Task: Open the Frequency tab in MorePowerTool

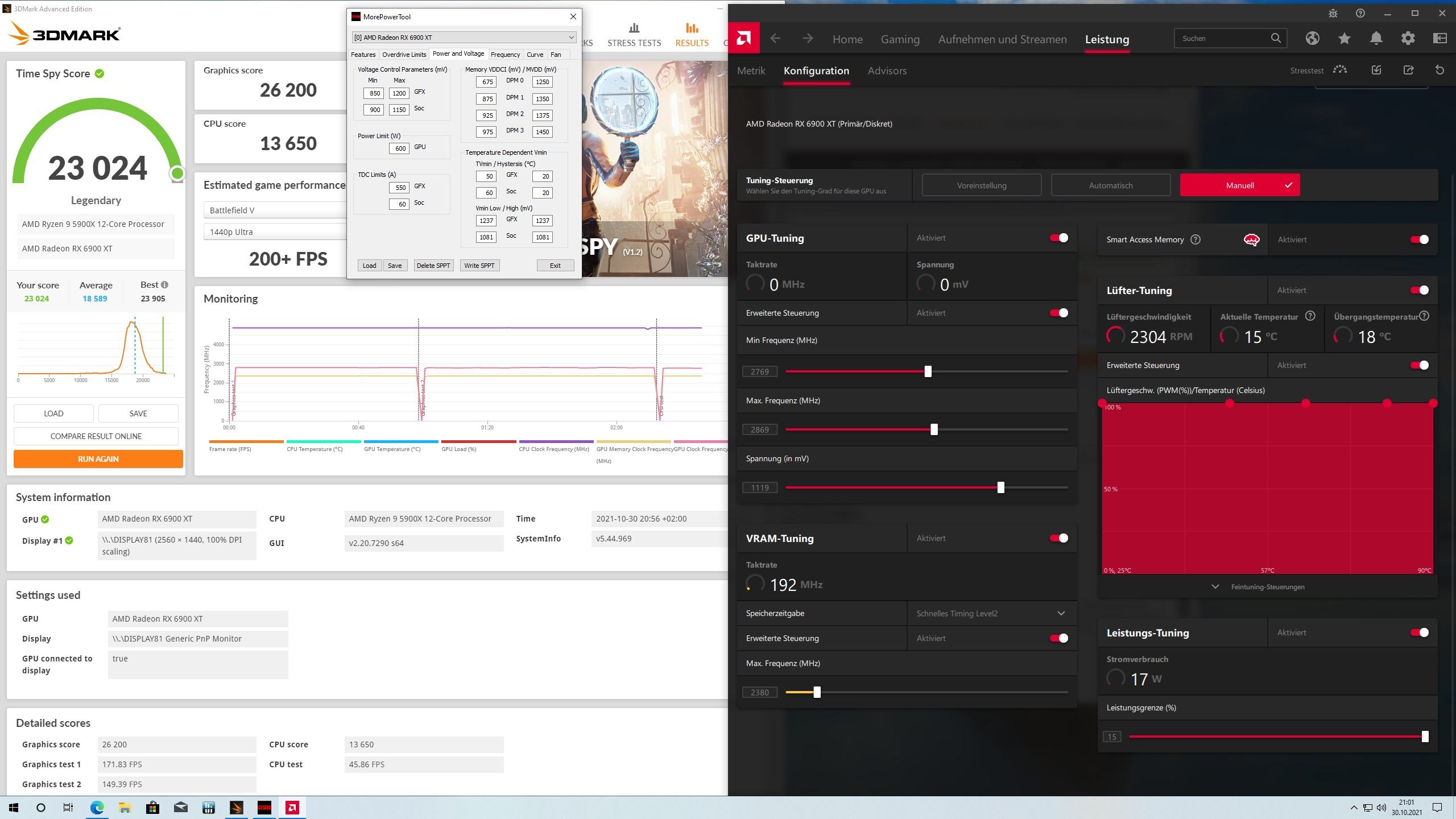Action: [x=505, y=55]
